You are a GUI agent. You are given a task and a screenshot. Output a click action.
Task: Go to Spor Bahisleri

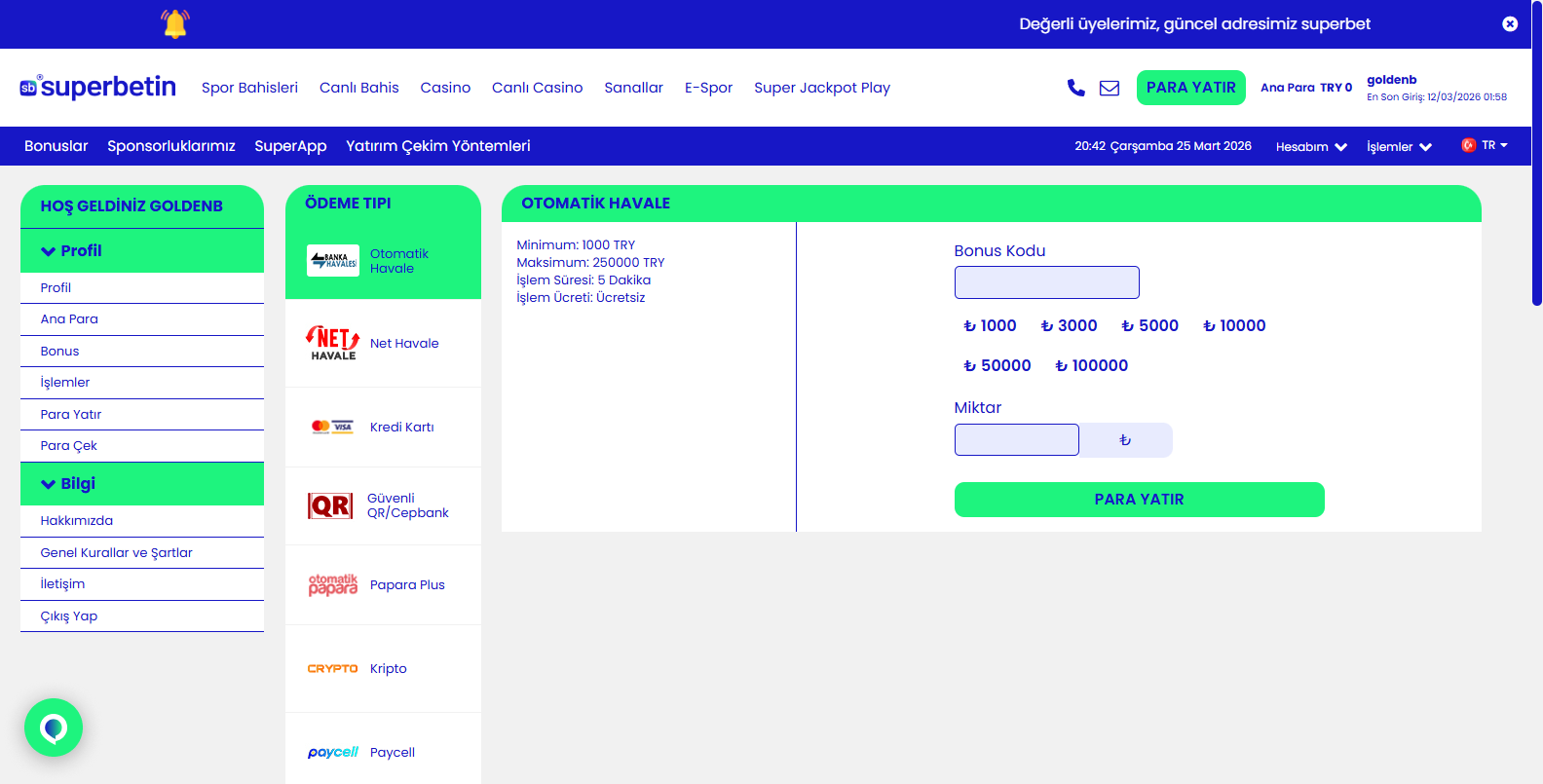[x=249, y=88]
